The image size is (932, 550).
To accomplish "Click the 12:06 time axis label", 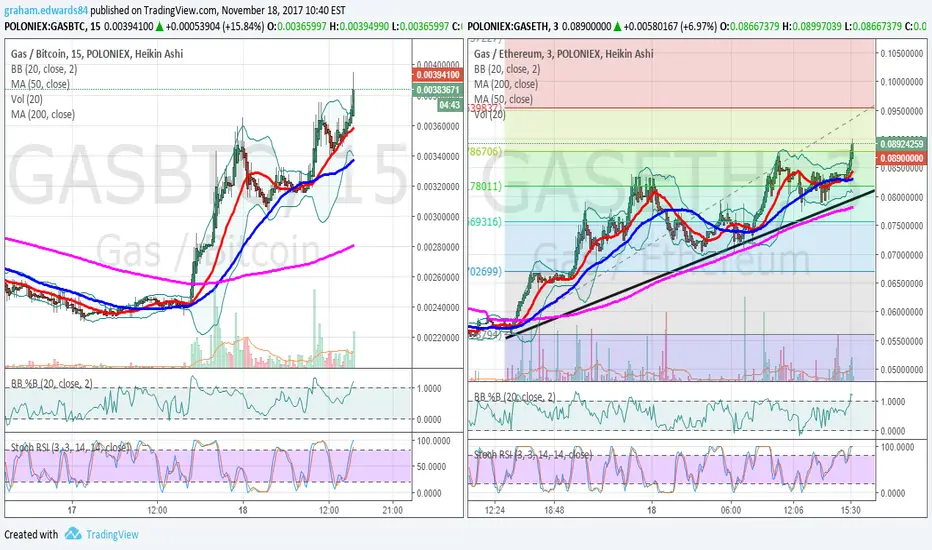I will click(x=793, y=510).
